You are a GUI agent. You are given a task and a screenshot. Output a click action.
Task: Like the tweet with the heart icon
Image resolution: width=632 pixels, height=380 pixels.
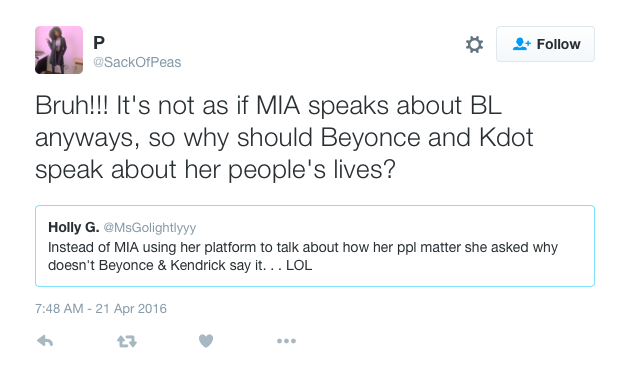click(206, 341)
